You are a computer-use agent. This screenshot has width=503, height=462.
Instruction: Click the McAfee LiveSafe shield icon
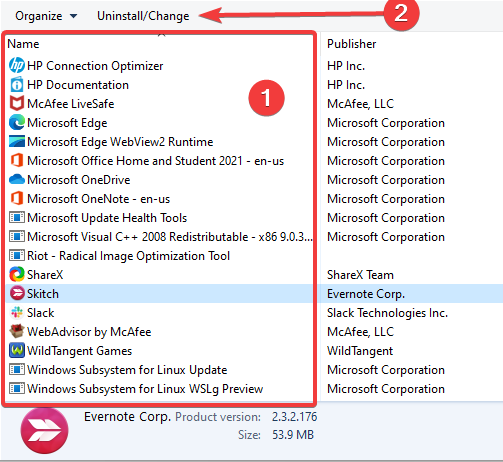[17, 104]
